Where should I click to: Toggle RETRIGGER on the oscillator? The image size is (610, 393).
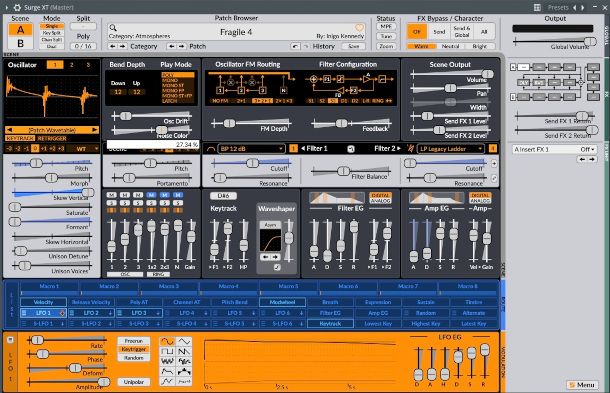tap(52, 138)
